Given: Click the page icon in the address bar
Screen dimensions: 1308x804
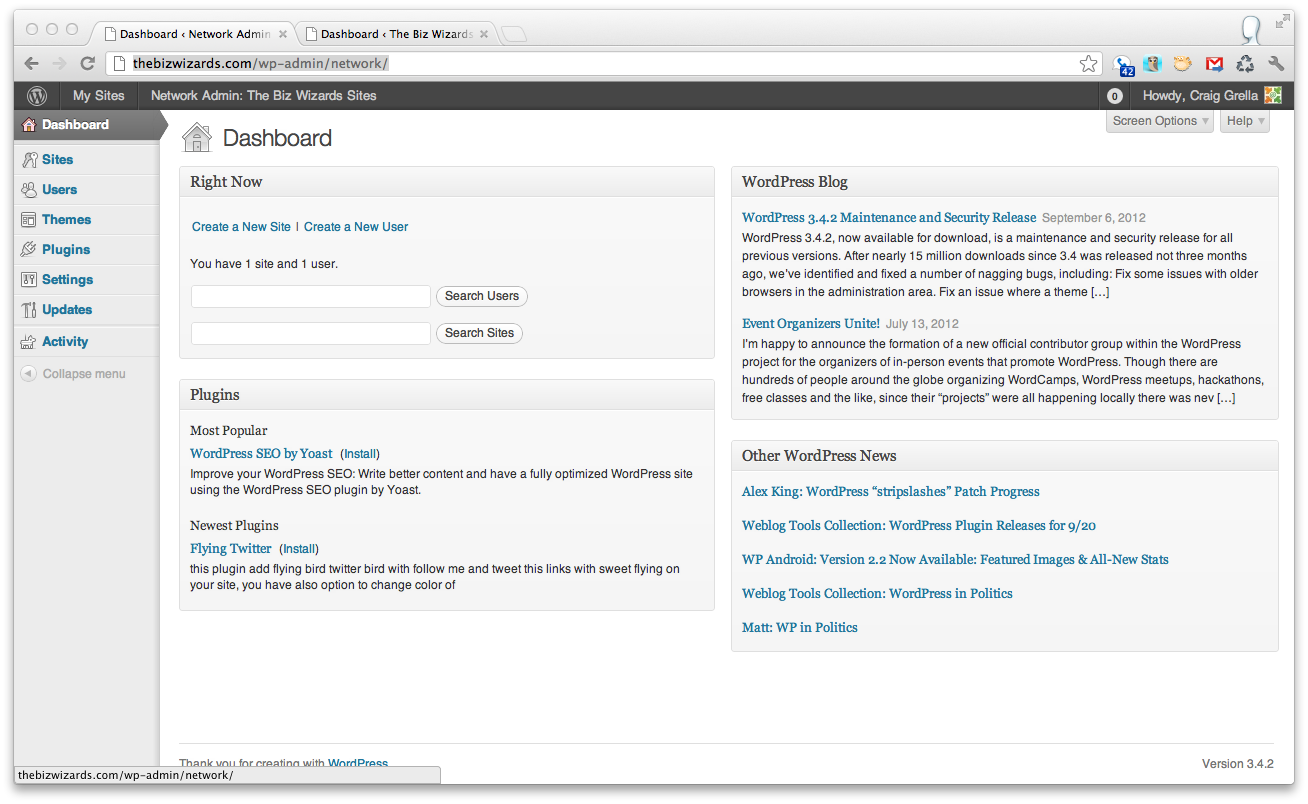Looking at the screenshot, I should 118,64.
